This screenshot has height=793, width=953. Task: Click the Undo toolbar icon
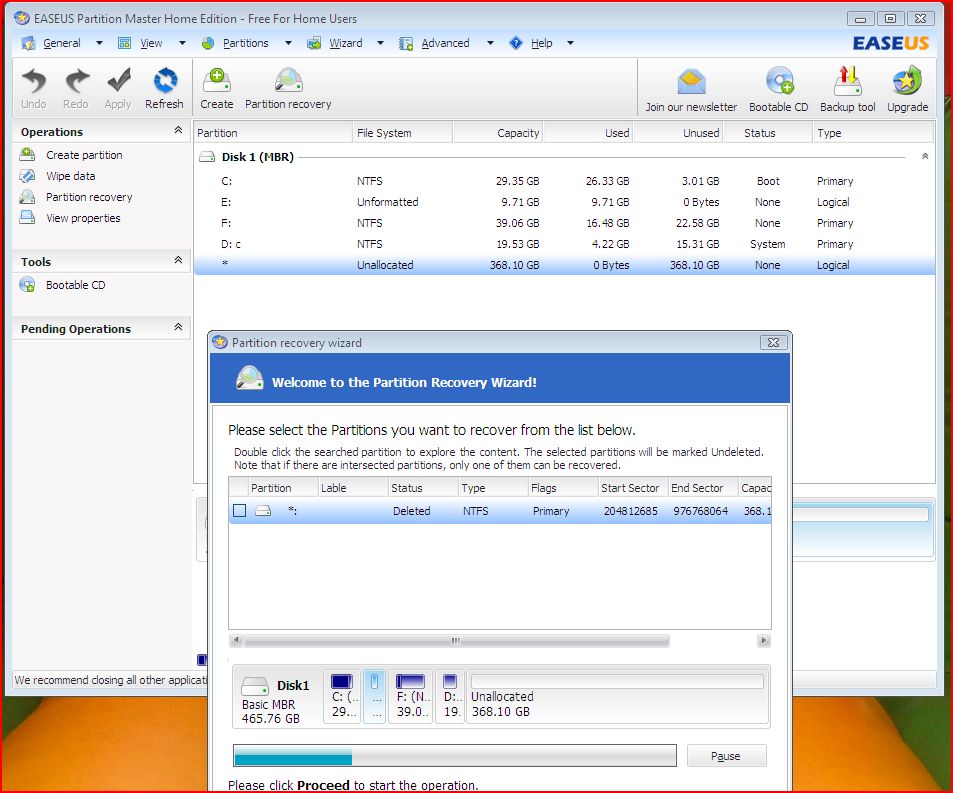pyautogui.click(x=33, y=81)
